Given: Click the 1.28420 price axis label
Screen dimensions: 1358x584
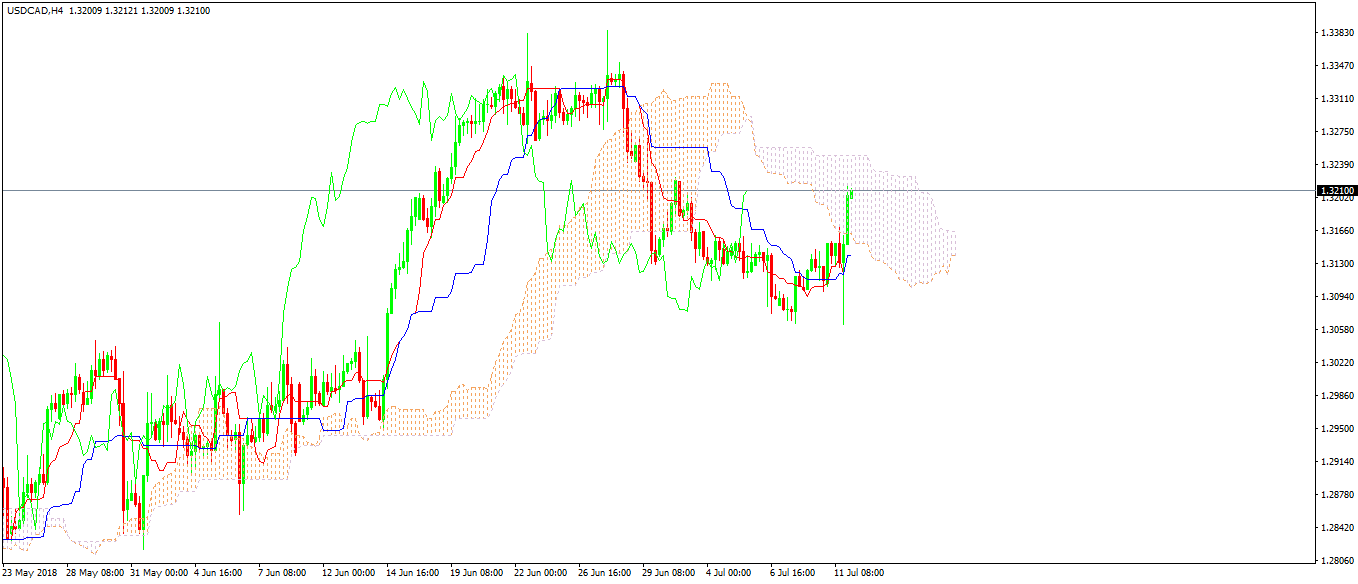Looking at the screenshot, I should pos(1336,528).
